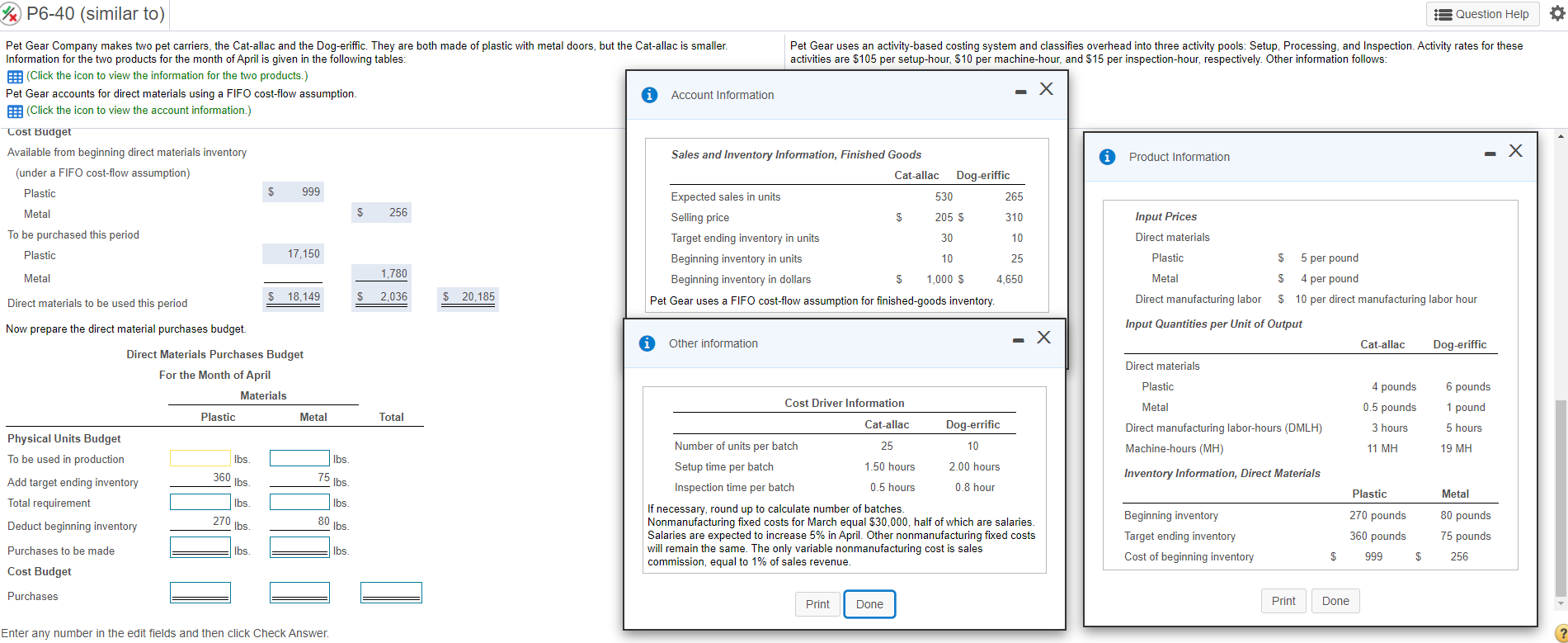Click 'Cost Driver Information' table title
The width and height of the screenshot is (1568, 643).
coord(844,403)
